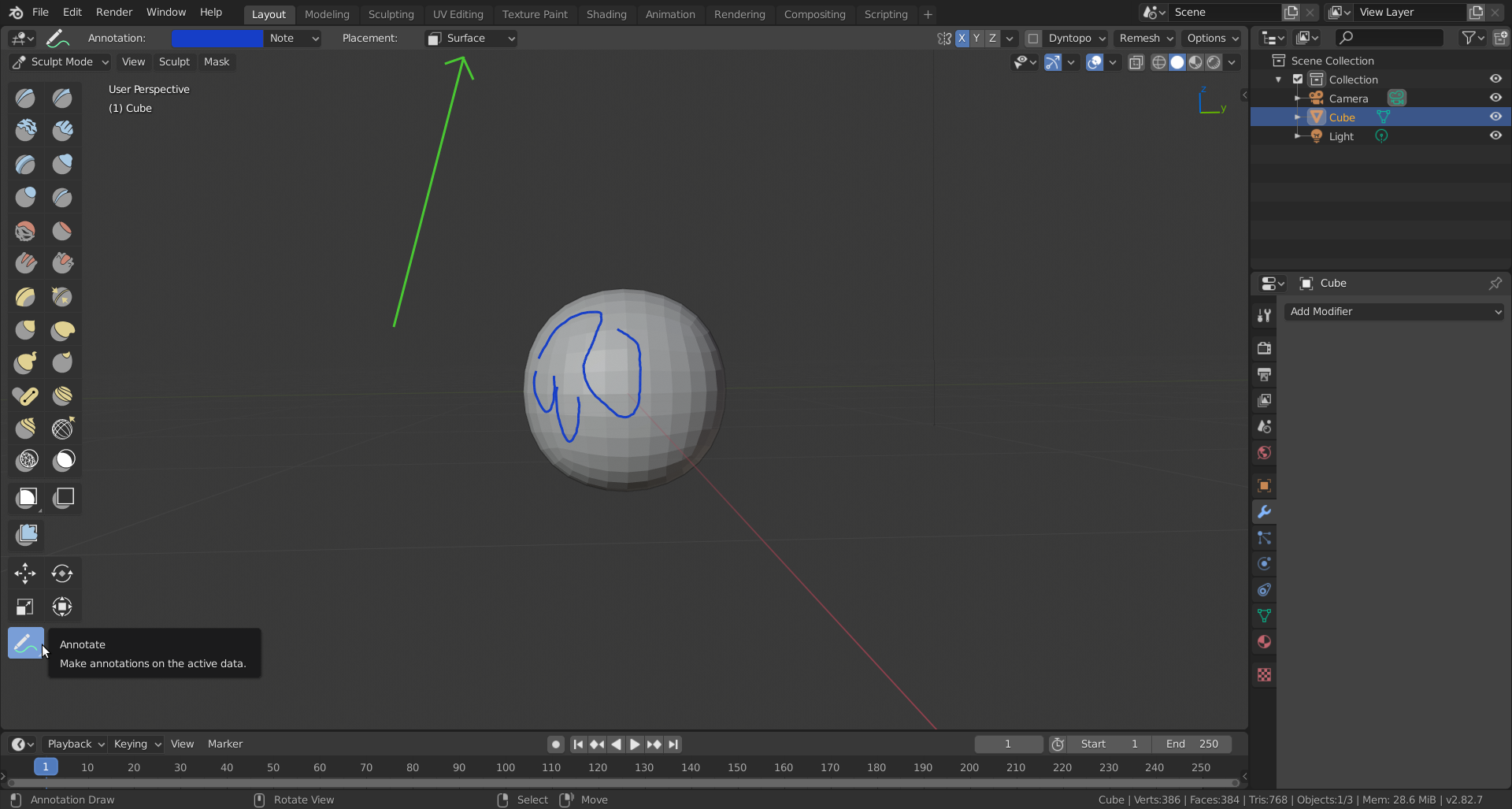Screen dimensions: 1512x809
Task: Open the Render menu
Action: (x=114, y=12)
